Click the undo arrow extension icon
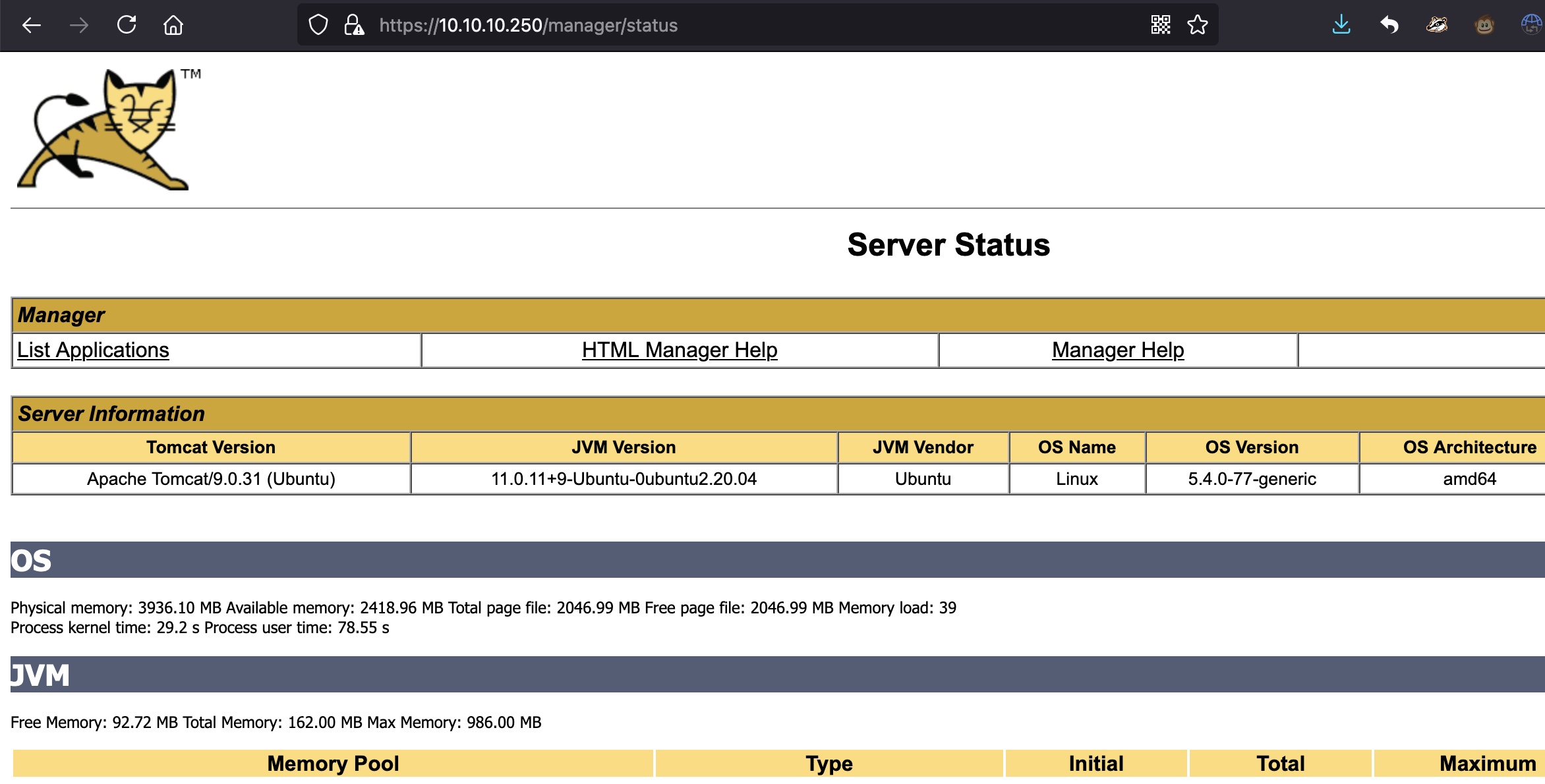Image resolution: width=1545 pixels, height=784 pixels. 1389,25
